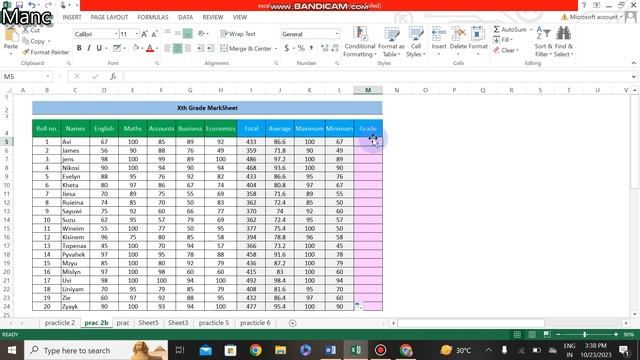Set middle vertical alignment

tap(178, 33)
